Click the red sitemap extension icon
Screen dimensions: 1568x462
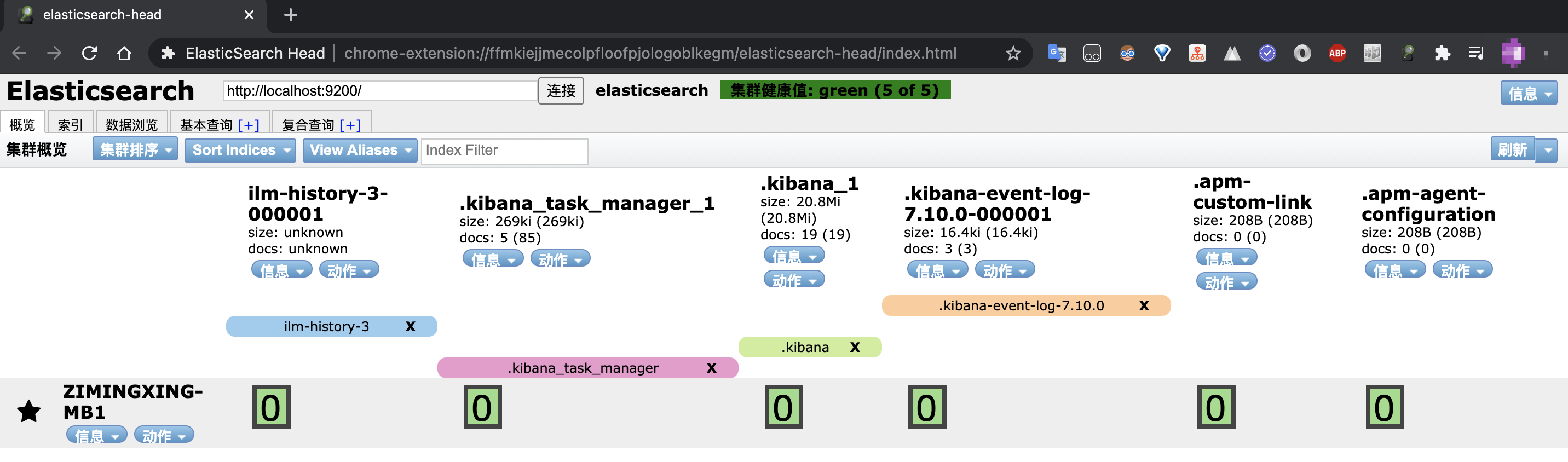point(1197,53)
